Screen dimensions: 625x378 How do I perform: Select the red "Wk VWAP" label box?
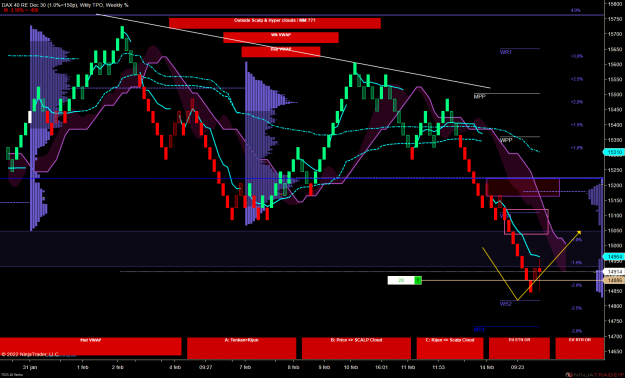pos(281,37)
